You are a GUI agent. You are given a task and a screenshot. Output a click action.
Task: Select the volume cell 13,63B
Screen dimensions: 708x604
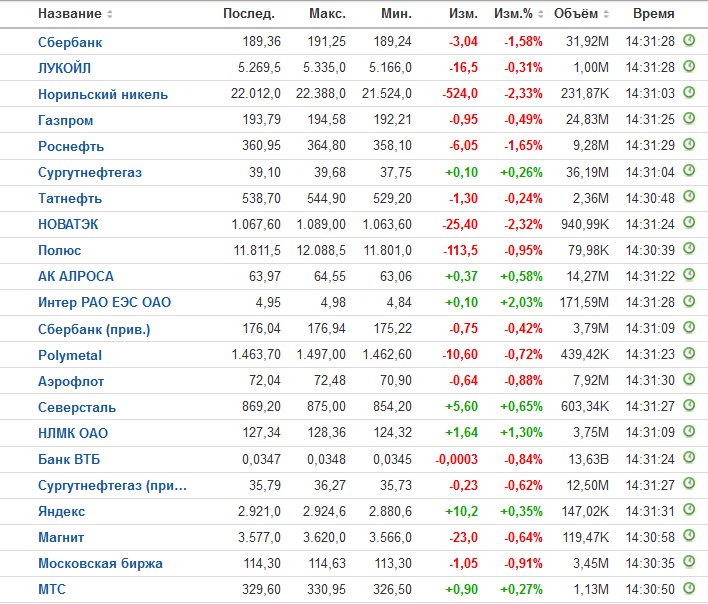click(588, 459)
